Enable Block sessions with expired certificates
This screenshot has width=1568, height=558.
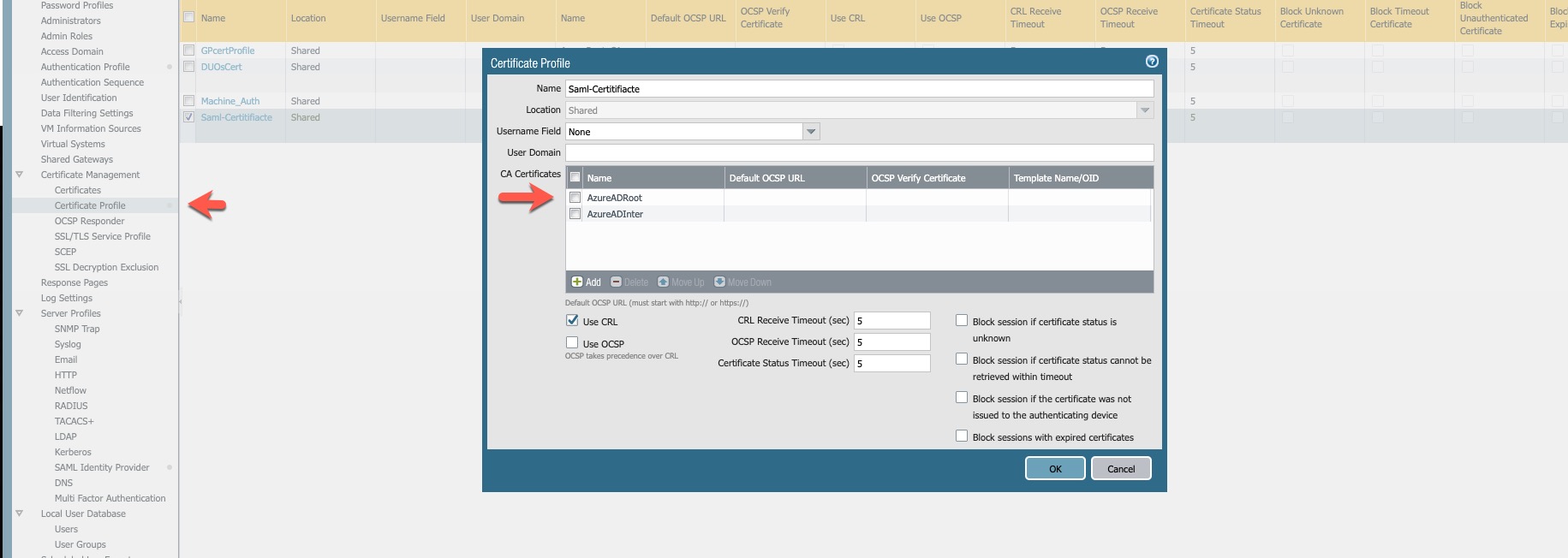tap(962, 436)
